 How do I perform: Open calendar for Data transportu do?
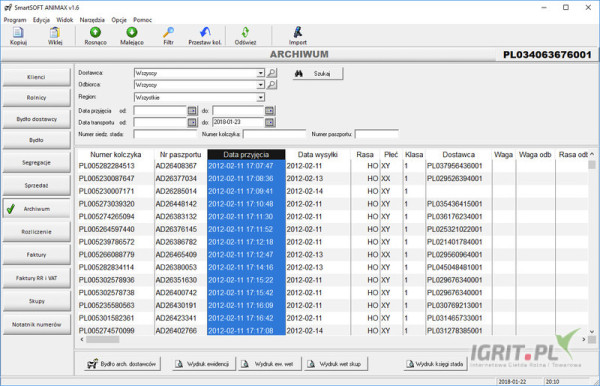coord(270,122)
